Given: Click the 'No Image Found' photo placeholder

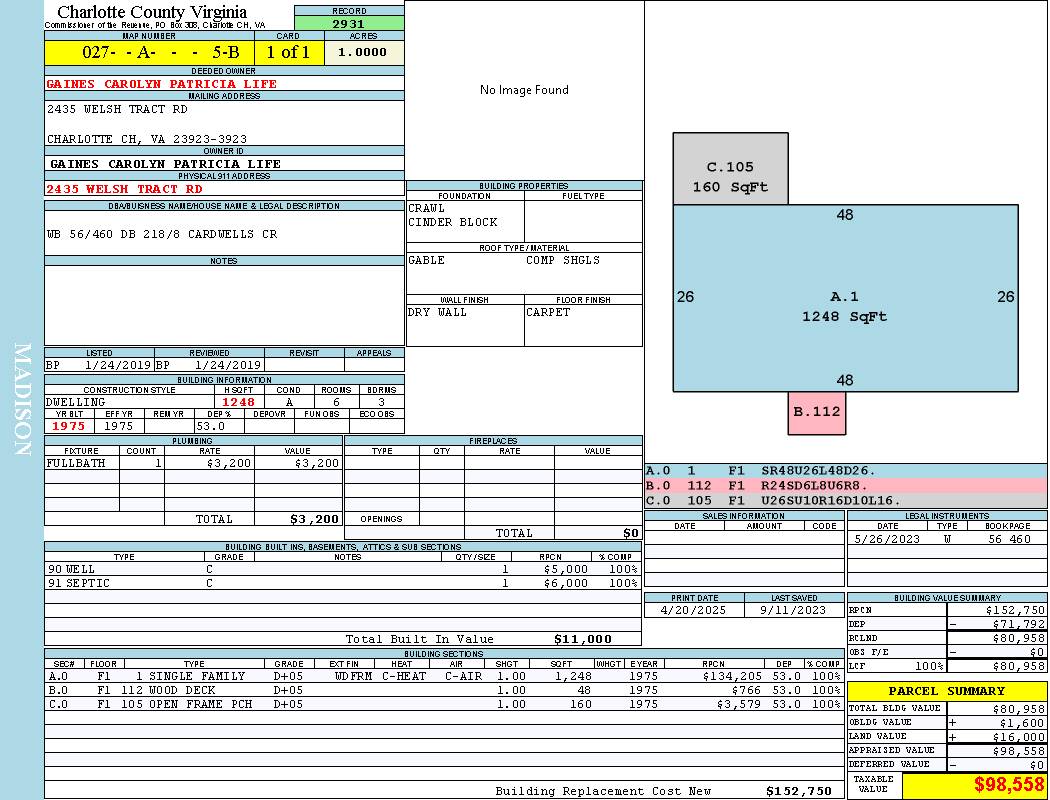Looking at the screenshot, I should click(524, 90).
